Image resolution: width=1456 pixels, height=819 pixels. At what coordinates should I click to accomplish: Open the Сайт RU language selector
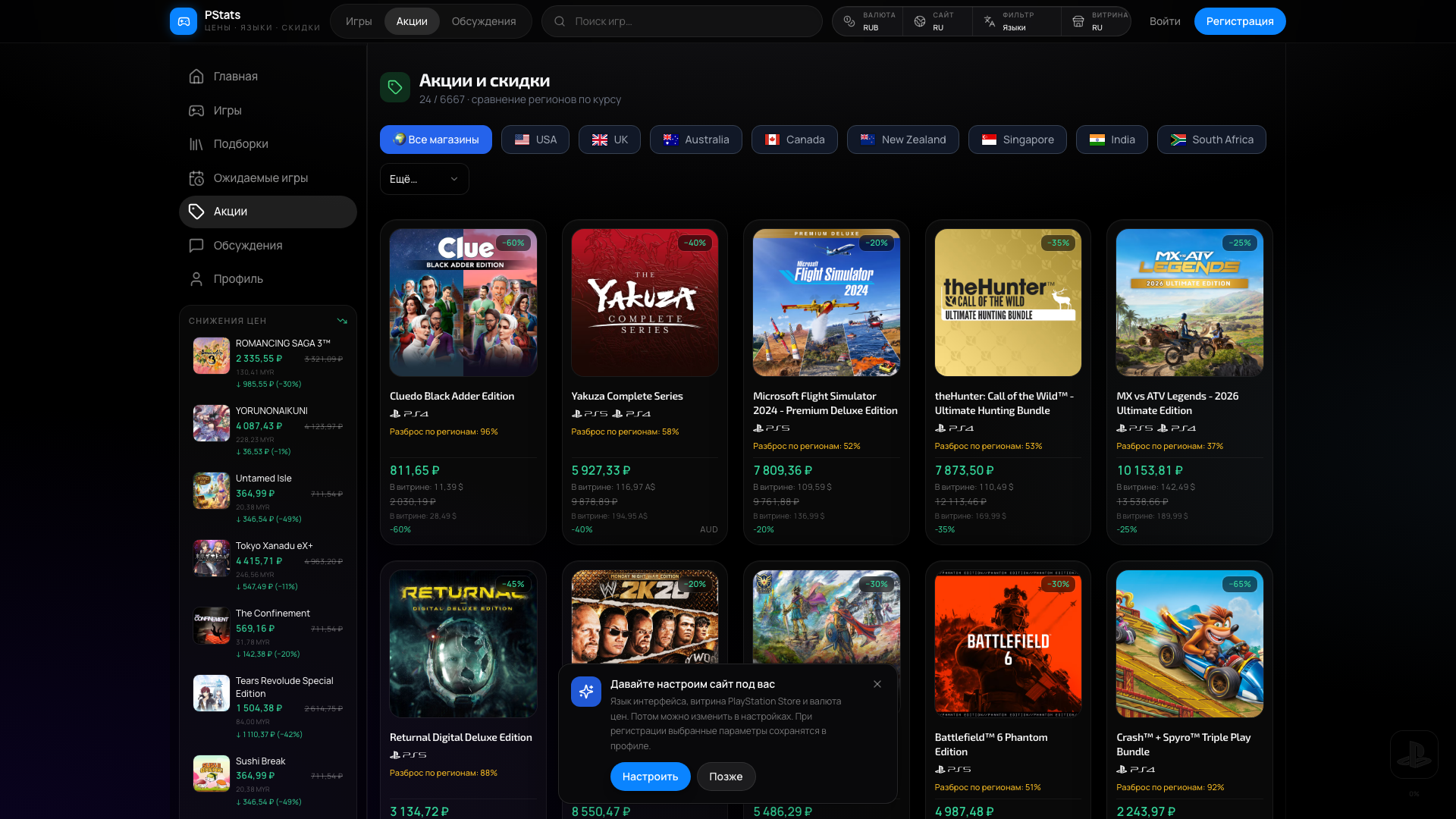coord(937,21)
